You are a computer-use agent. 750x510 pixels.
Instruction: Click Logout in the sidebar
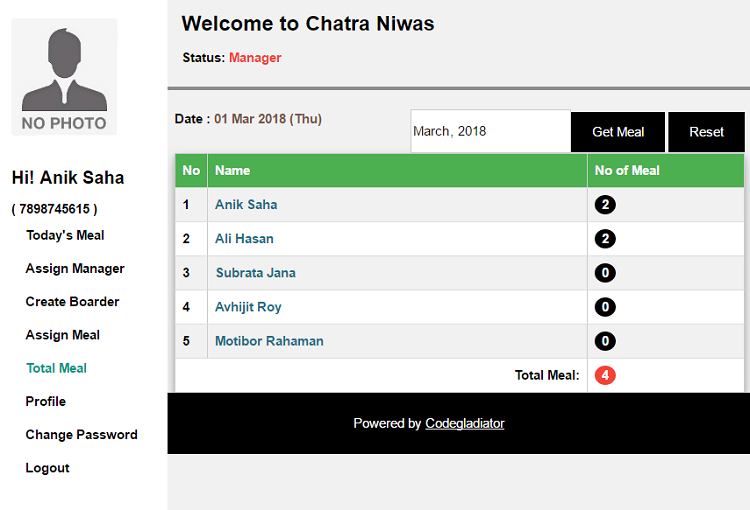[48, 468]
